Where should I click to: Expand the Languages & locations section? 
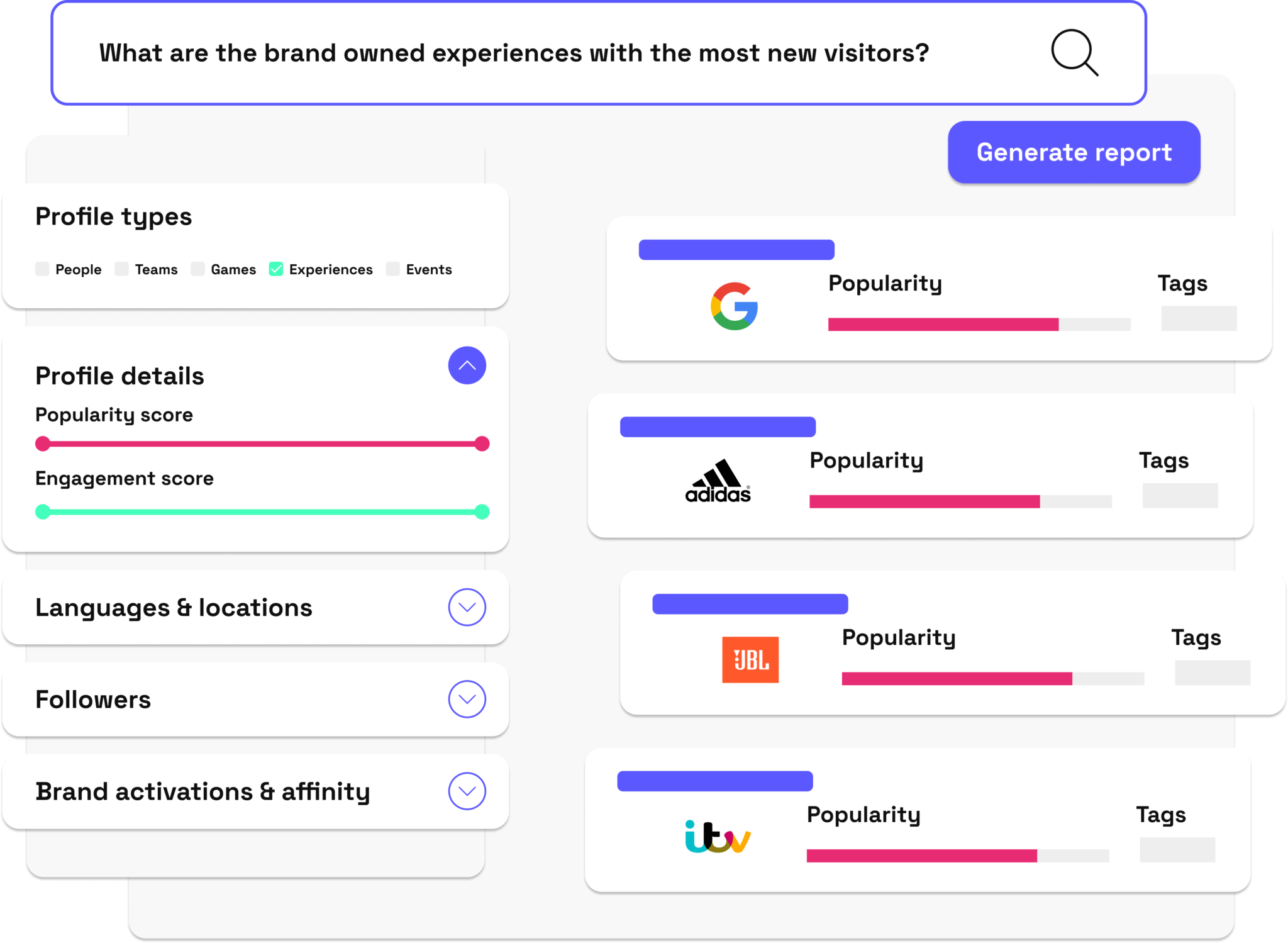point(467,607)
